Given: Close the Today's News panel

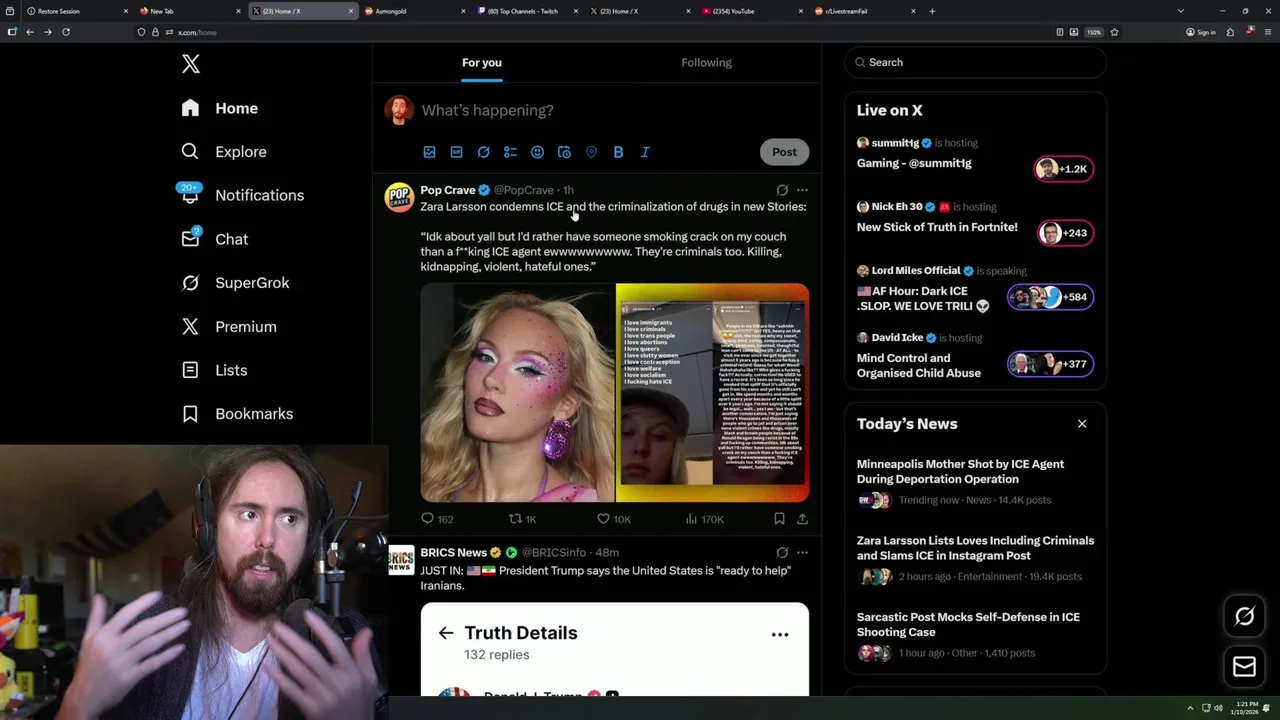Looking at the screenshot, I should tap(1082, 424).
